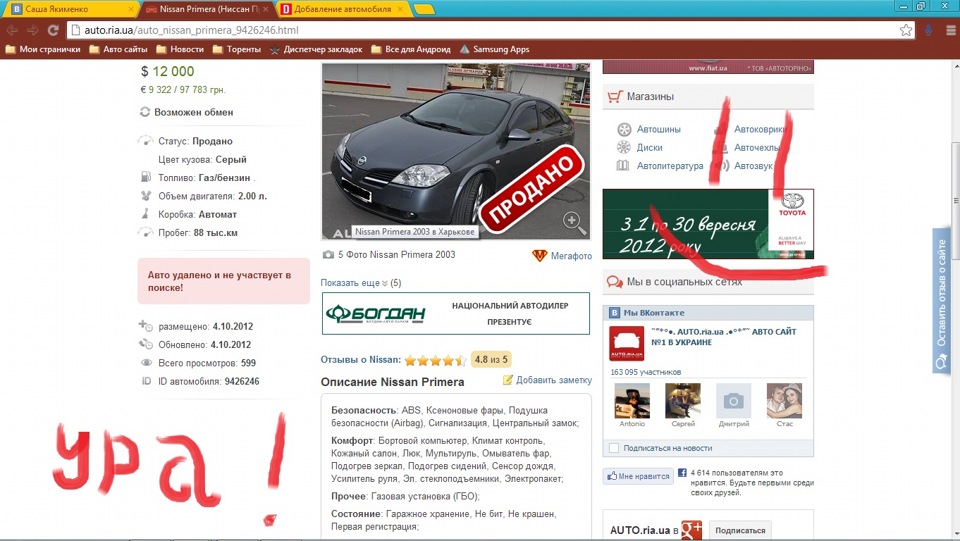The height and width of the screenshot is (541, 960).
Task: Click the Nissan star rating stars
Action: [435, 360]
